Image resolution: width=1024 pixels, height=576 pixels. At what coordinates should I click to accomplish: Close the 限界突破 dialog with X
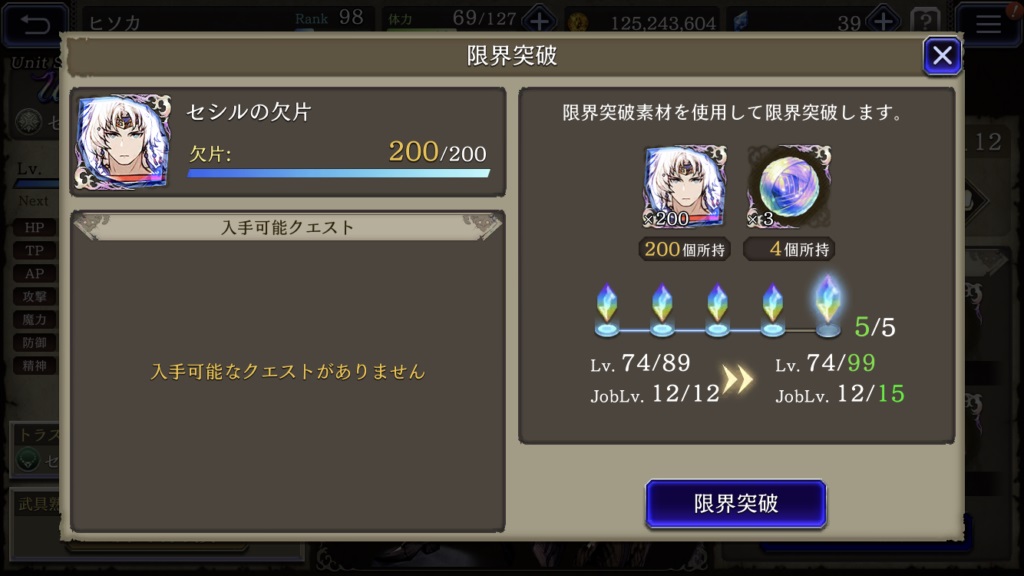[942, 56]
